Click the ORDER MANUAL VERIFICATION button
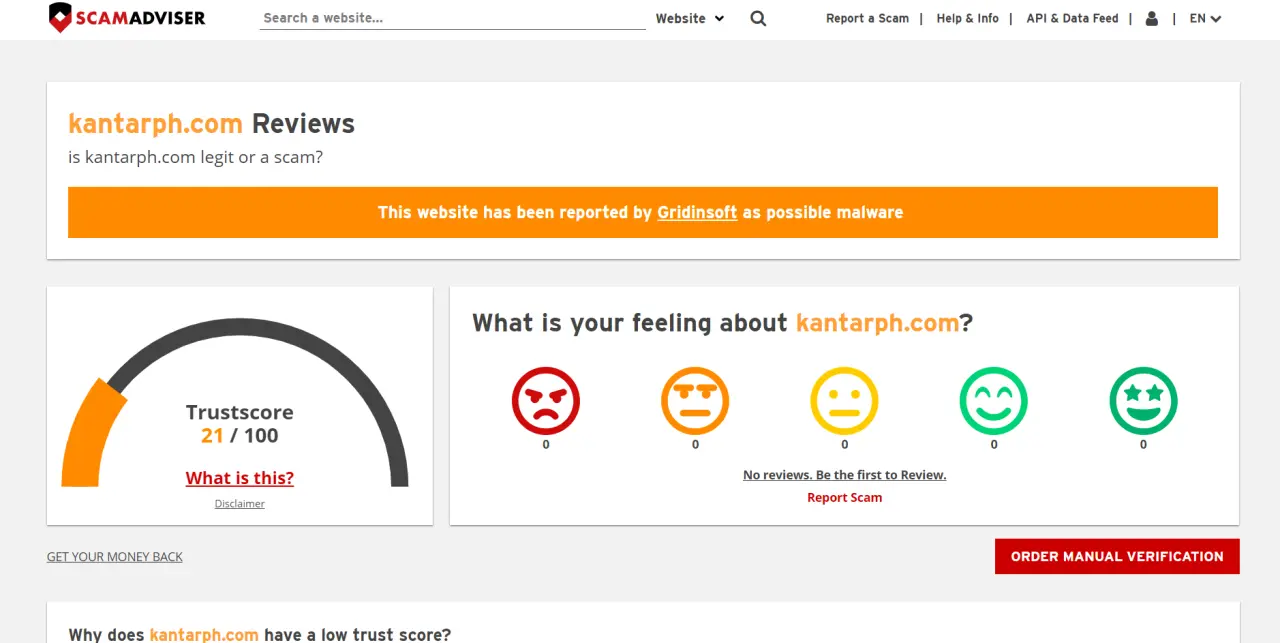This screenshot has height=643, width=1280. (1117, 557)
